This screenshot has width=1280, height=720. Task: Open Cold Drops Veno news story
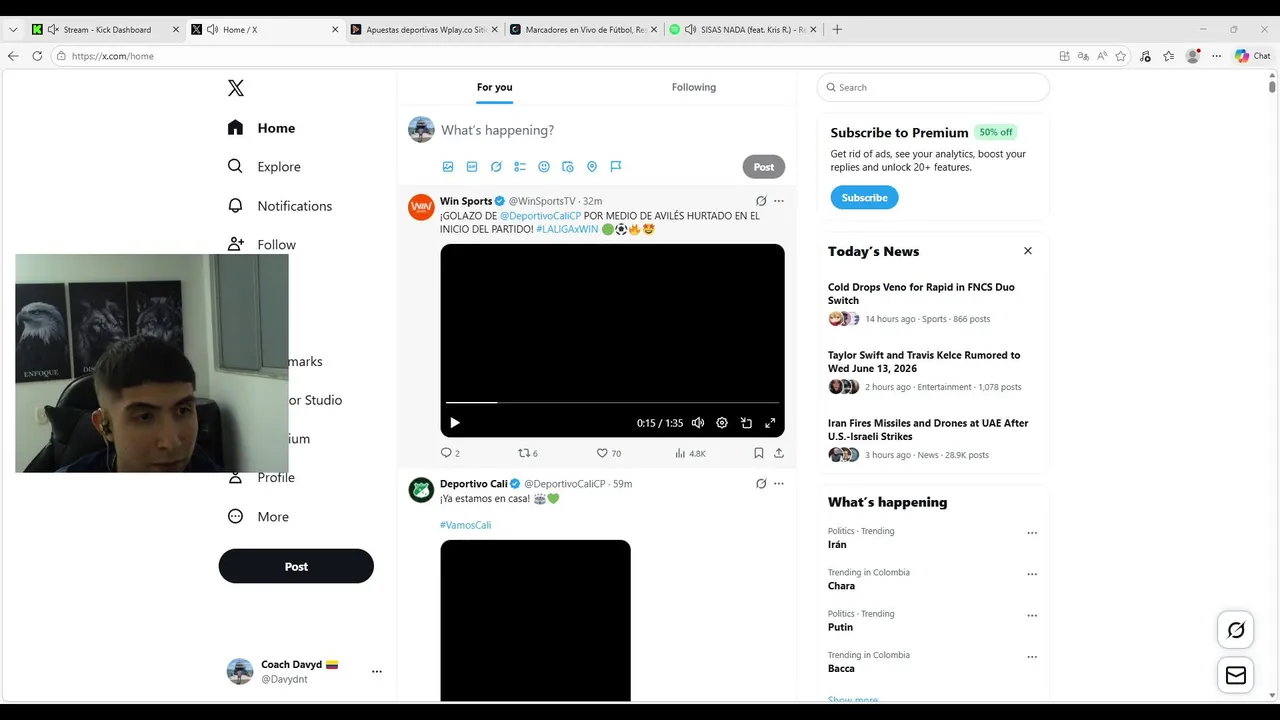[921, 294]
